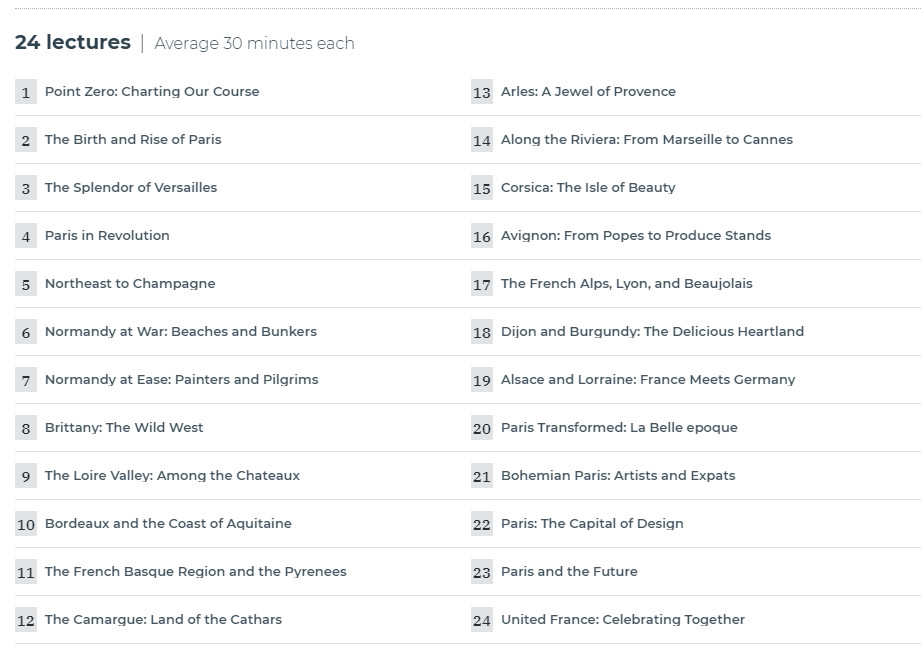Open 'The Loire Valley: Among the Chateaux'
Screen dimensions: 921x652
point(173,476)
